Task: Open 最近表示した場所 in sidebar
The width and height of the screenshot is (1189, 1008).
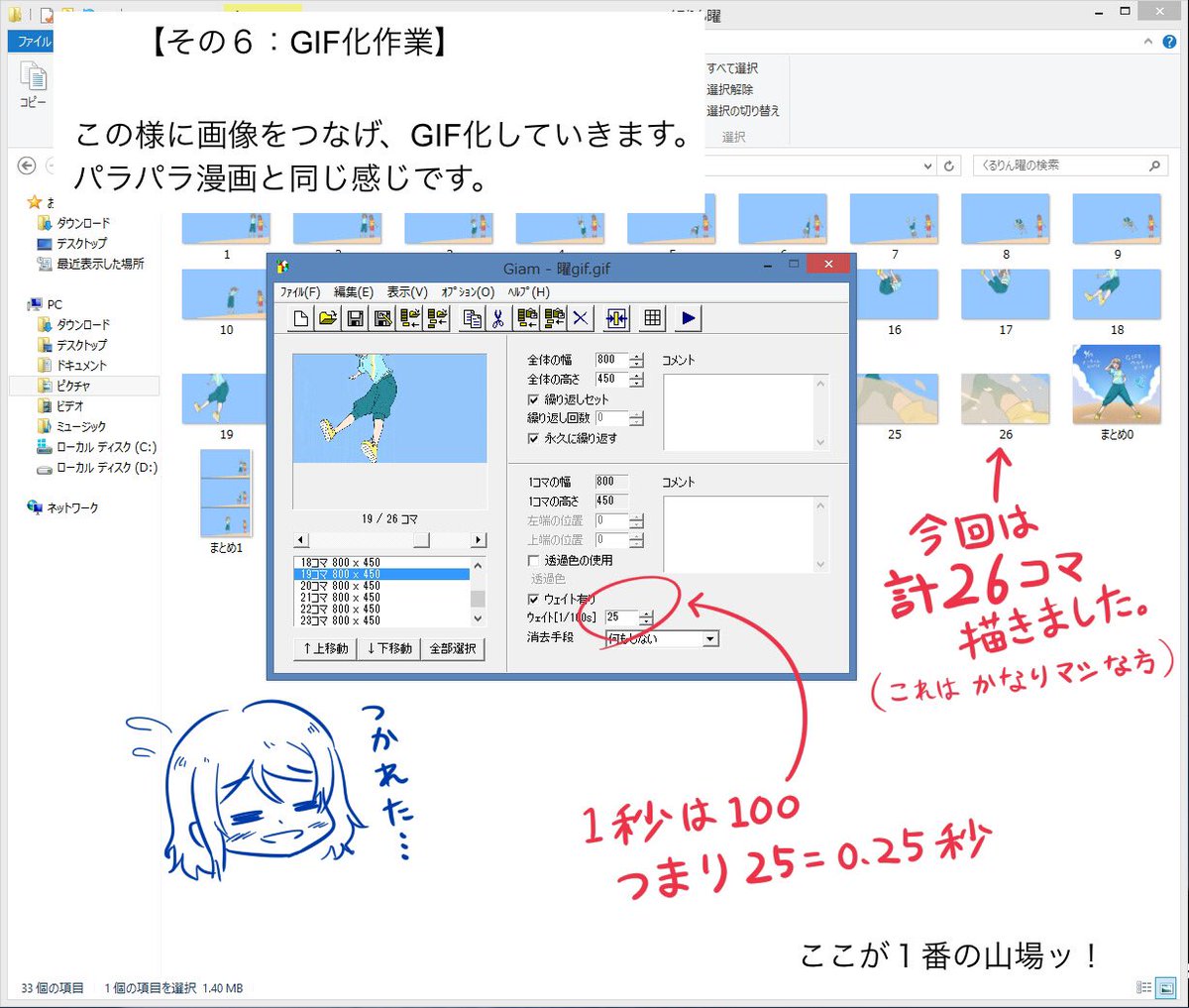Action: click(x=90, y=264)
